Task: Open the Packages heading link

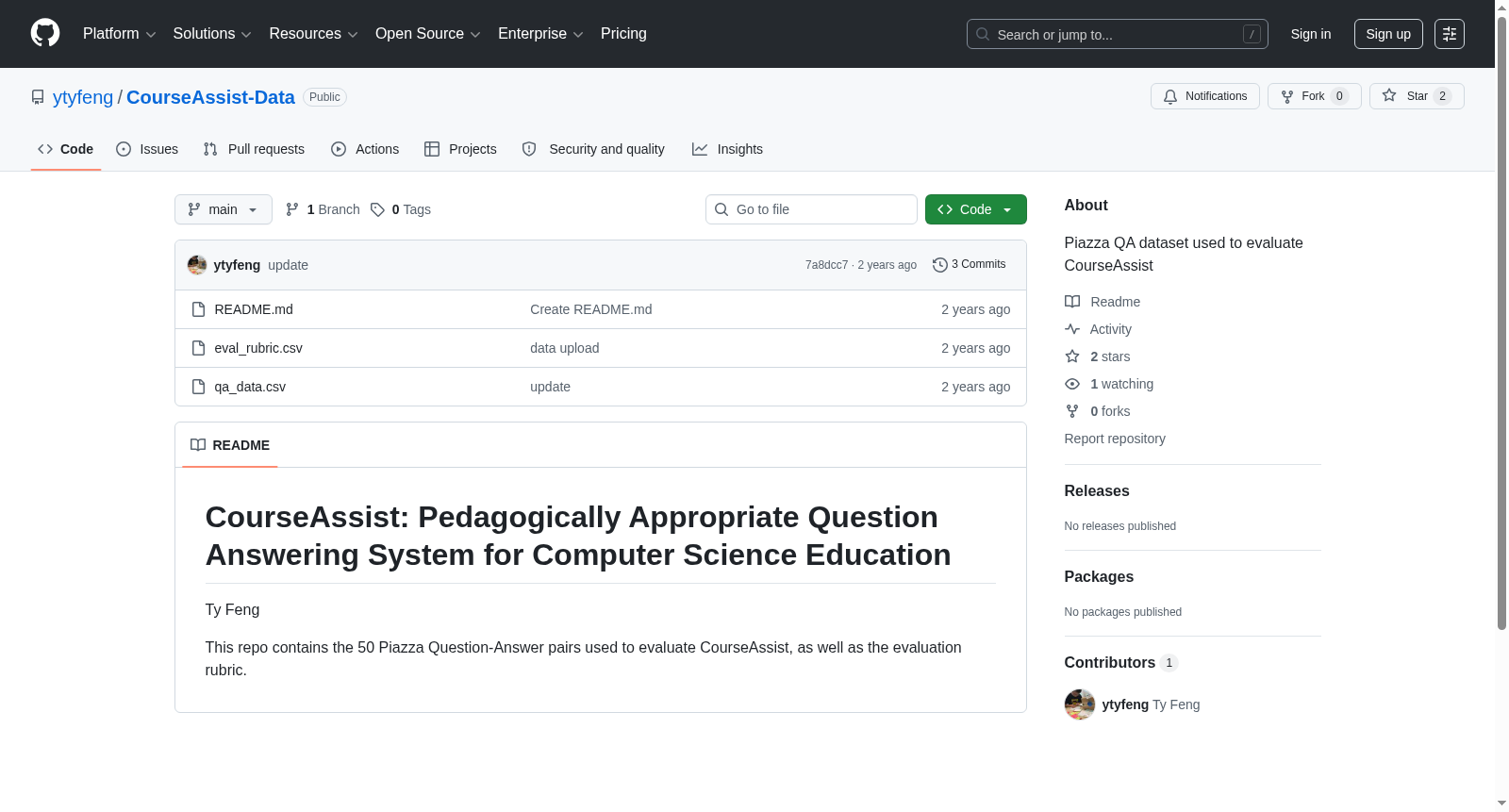Action: pyautogui.click(x=1099, y=576)
